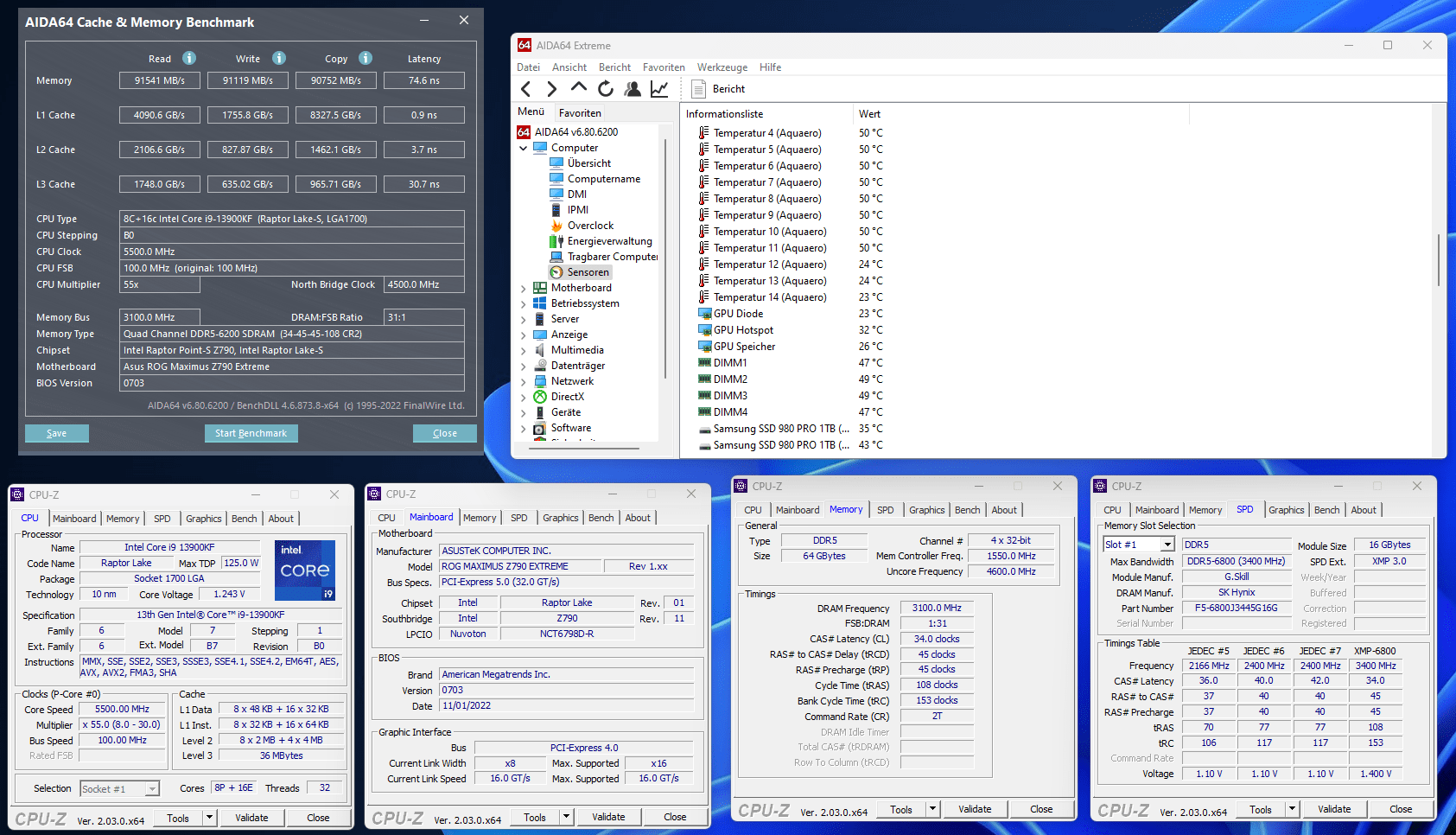1456x835 pixels.
Task: Expand the Server tree node
Action: [x=524, y=319]
